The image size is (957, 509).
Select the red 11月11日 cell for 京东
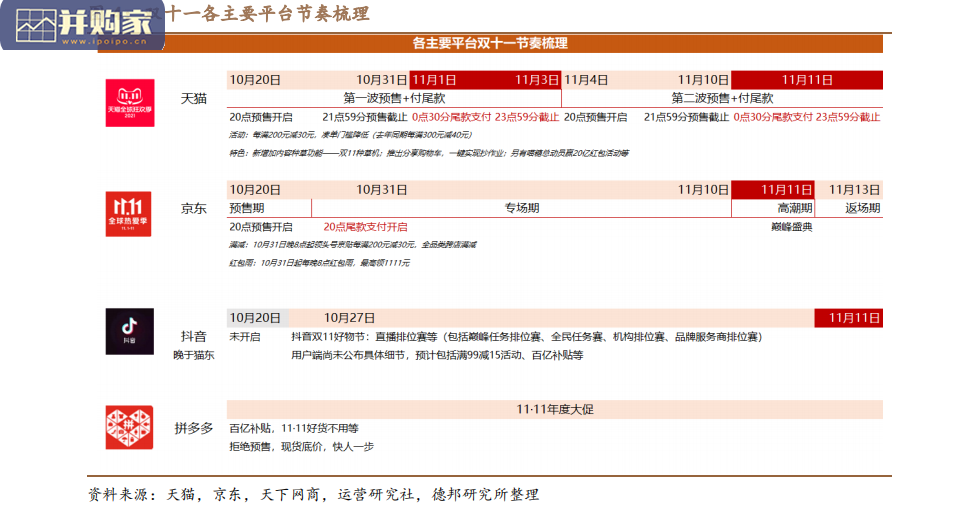coord(773,190)
